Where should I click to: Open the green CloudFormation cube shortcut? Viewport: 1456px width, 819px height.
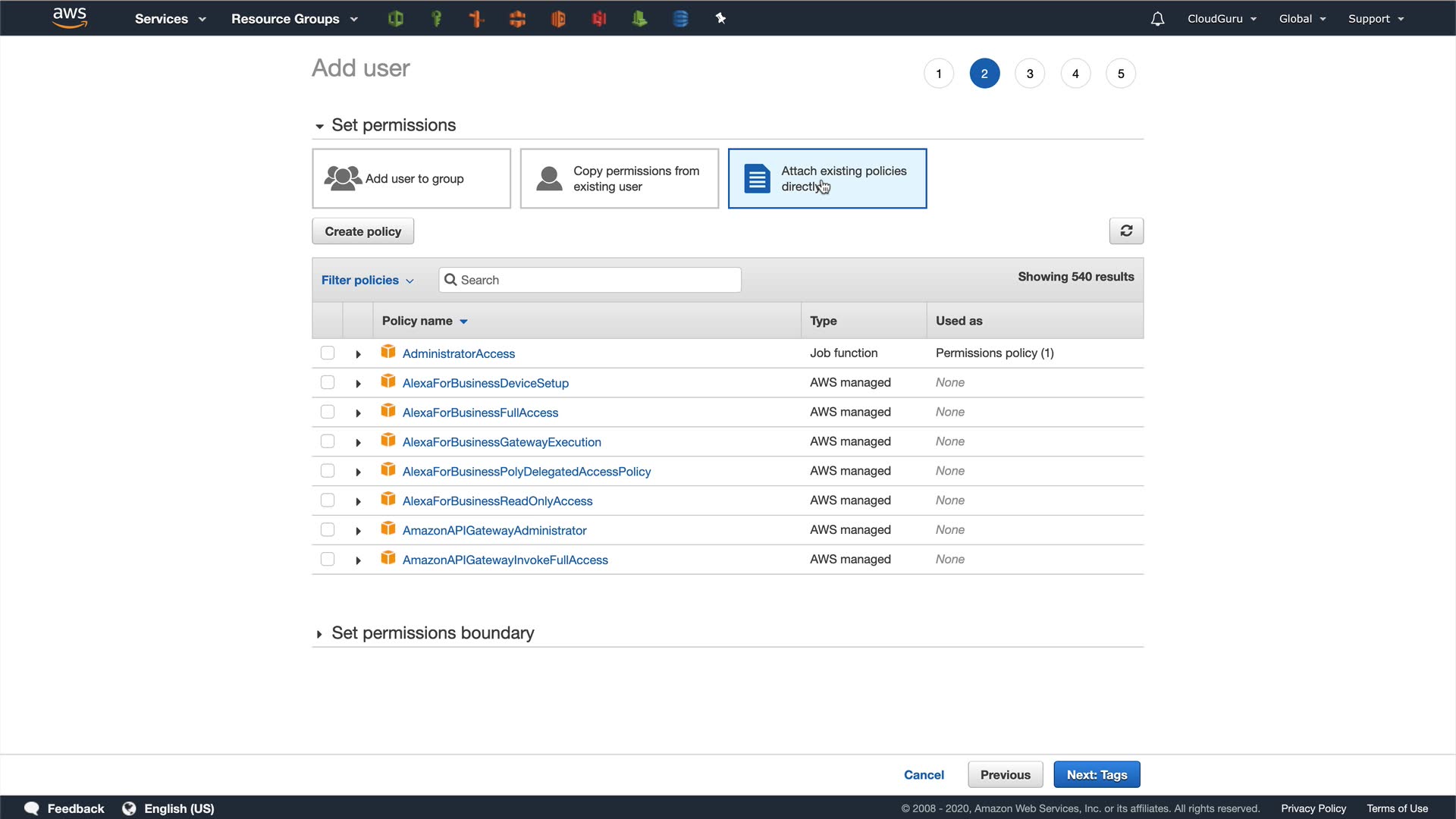point(395,19)
